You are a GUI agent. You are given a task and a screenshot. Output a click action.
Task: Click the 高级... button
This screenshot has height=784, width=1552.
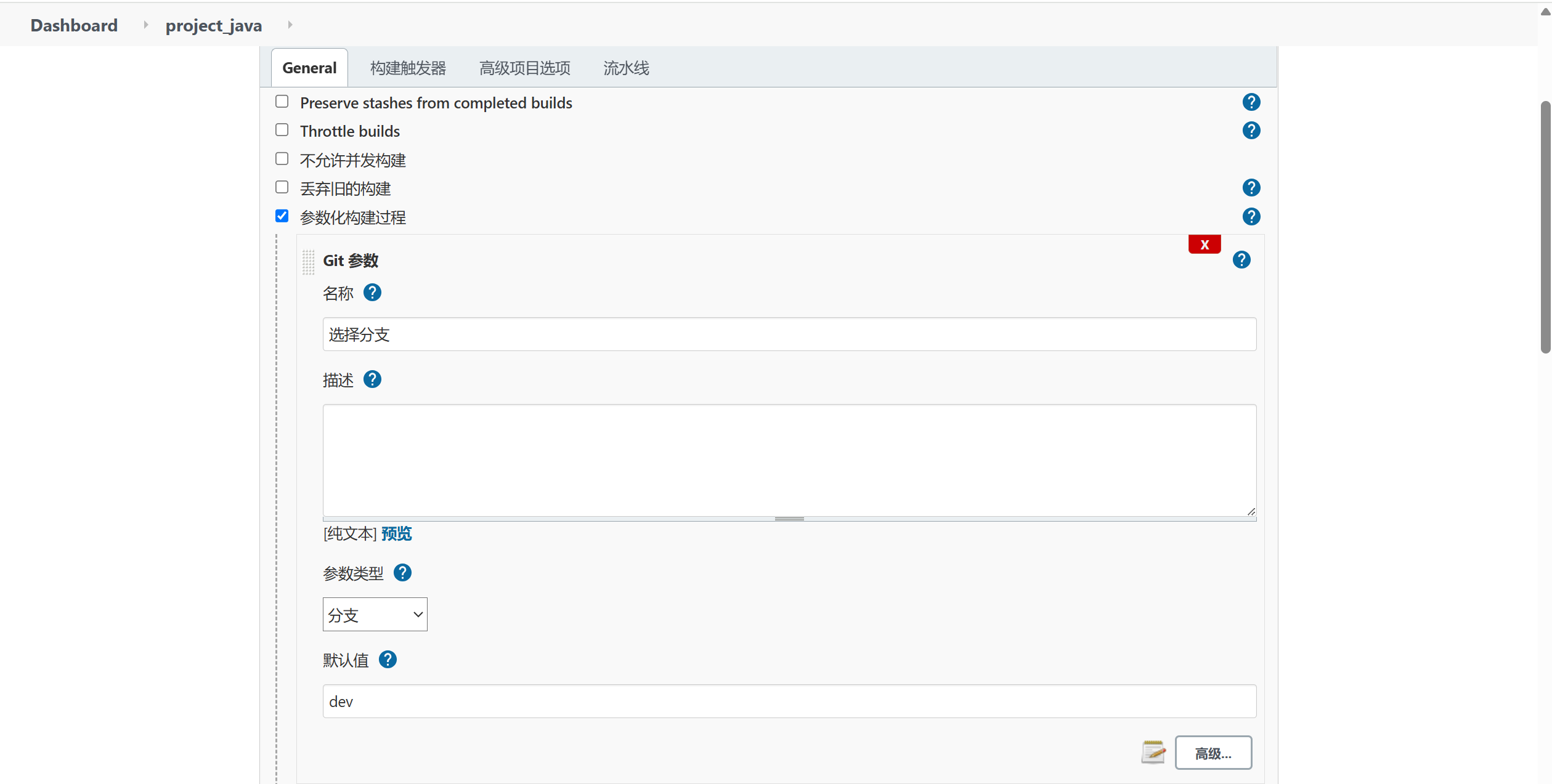click(1213, 753)
